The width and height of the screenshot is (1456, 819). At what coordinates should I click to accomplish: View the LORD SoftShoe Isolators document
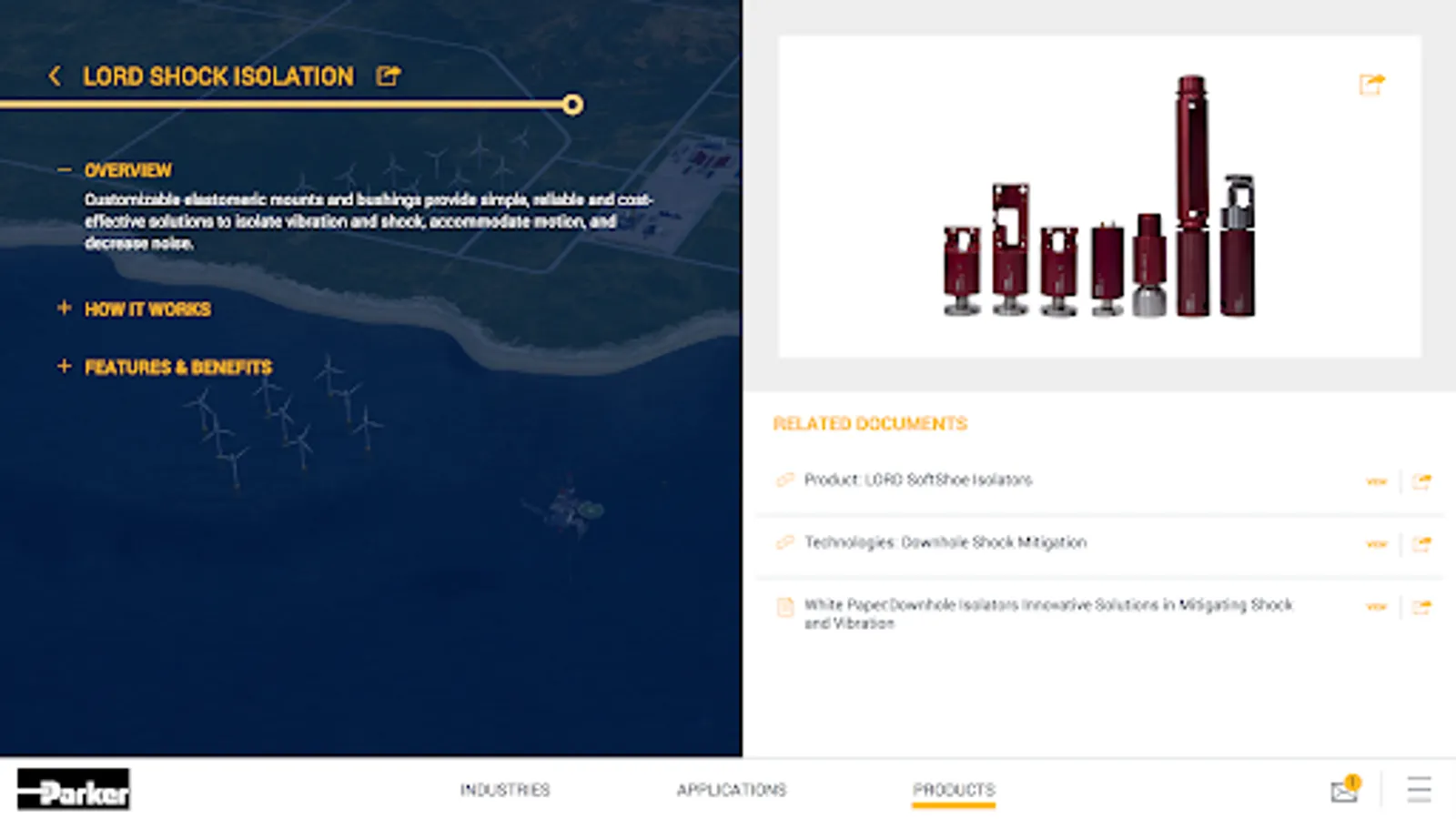1376,481
